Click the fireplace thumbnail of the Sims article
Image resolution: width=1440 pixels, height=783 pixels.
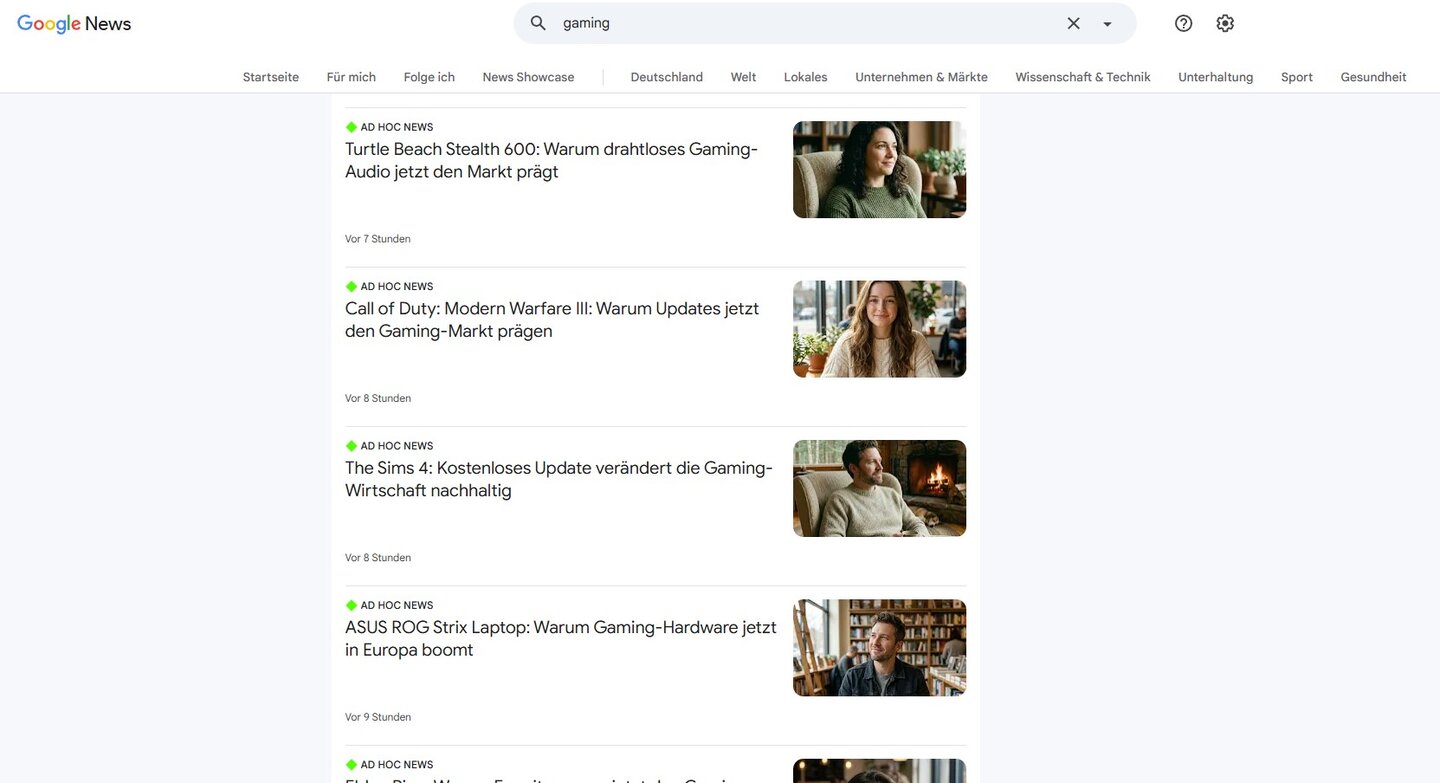[879, 488]
